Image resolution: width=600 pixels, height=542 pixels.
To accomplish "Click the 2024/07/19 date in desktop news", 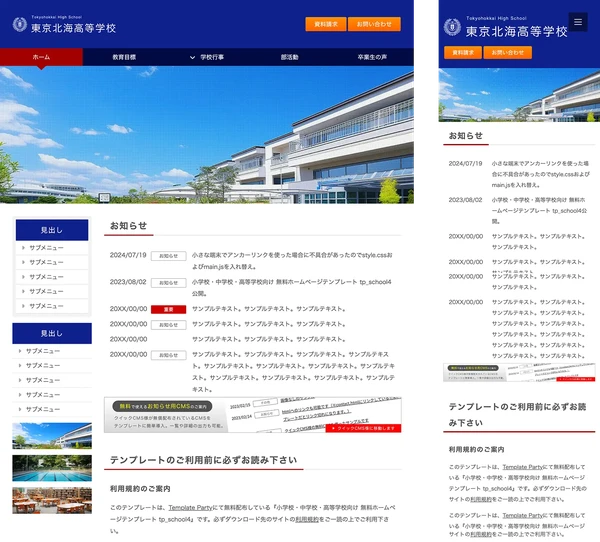I will [x=128, y=255].
